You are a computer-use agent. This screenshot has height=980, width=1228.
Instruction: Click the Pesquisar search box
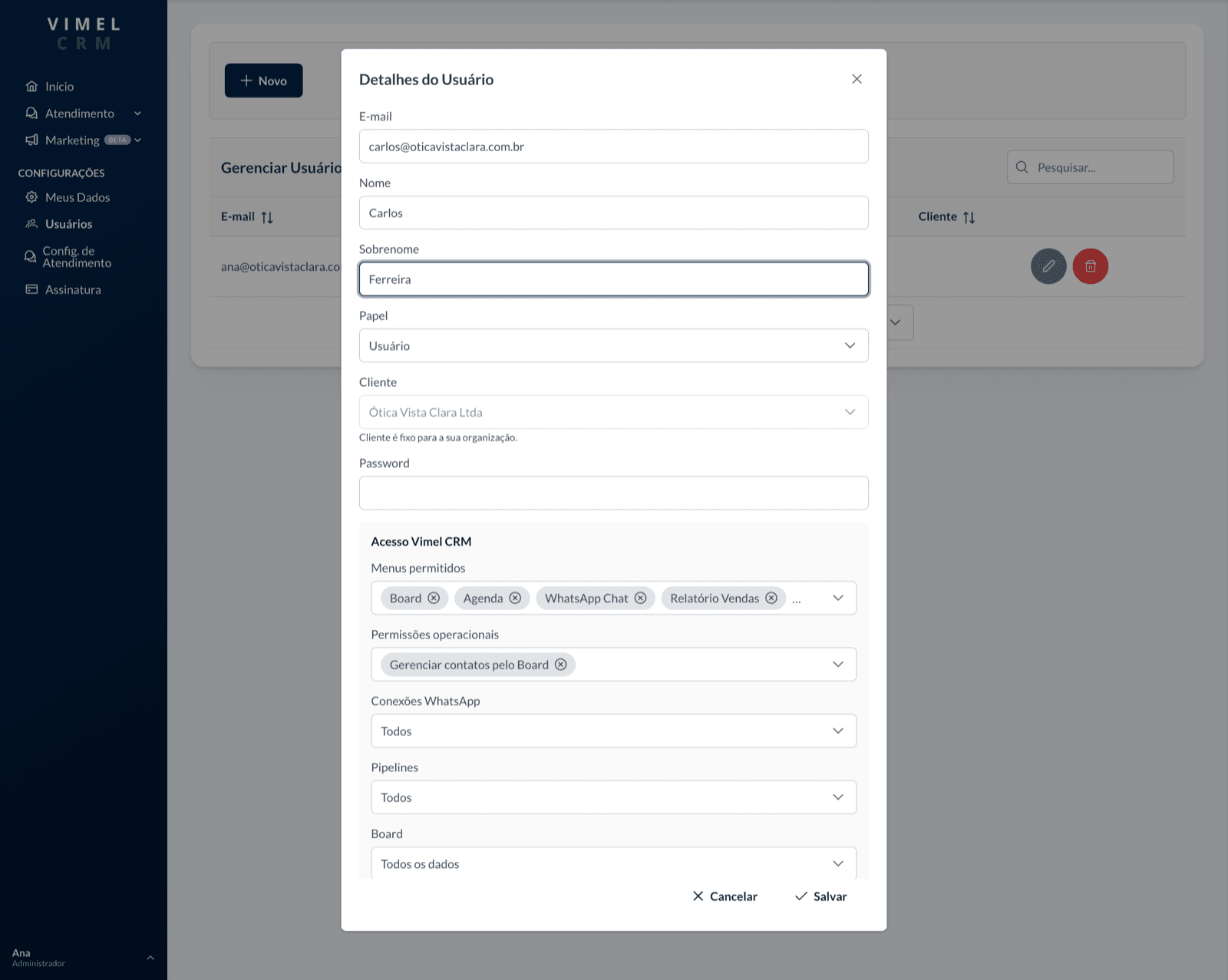point(1091,167)
